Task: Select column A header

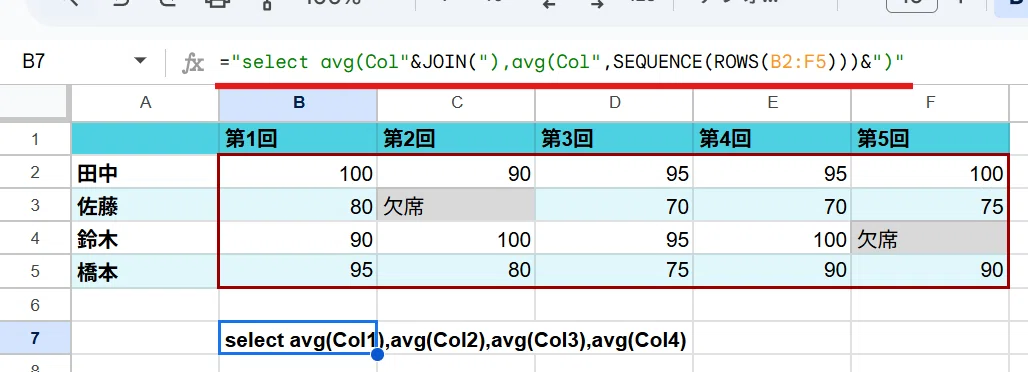Action: click(145, 102)
